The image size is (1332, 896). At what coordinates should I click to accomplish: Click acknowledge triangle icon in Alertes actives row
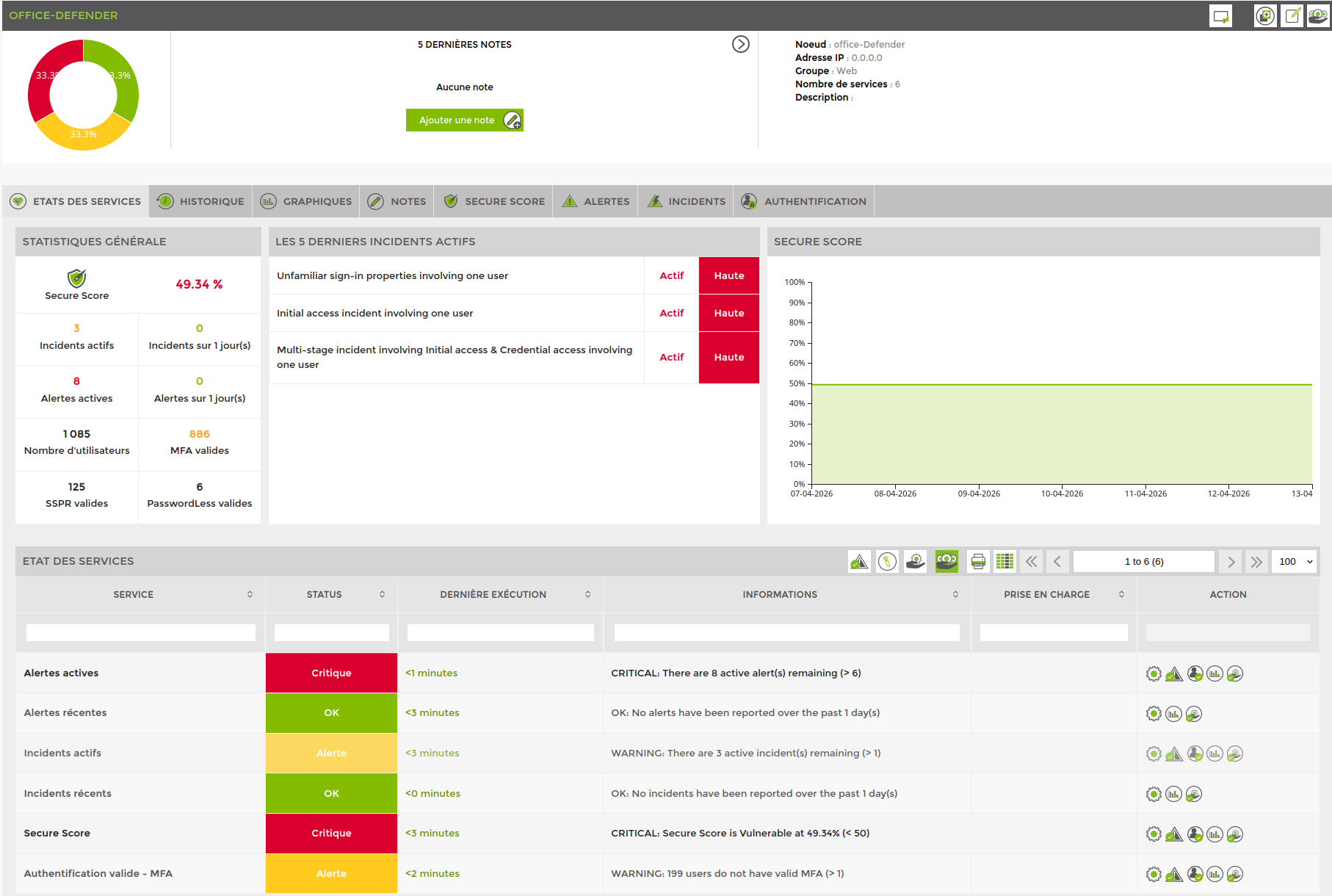pyautogui.click(x=1174, y=673)
